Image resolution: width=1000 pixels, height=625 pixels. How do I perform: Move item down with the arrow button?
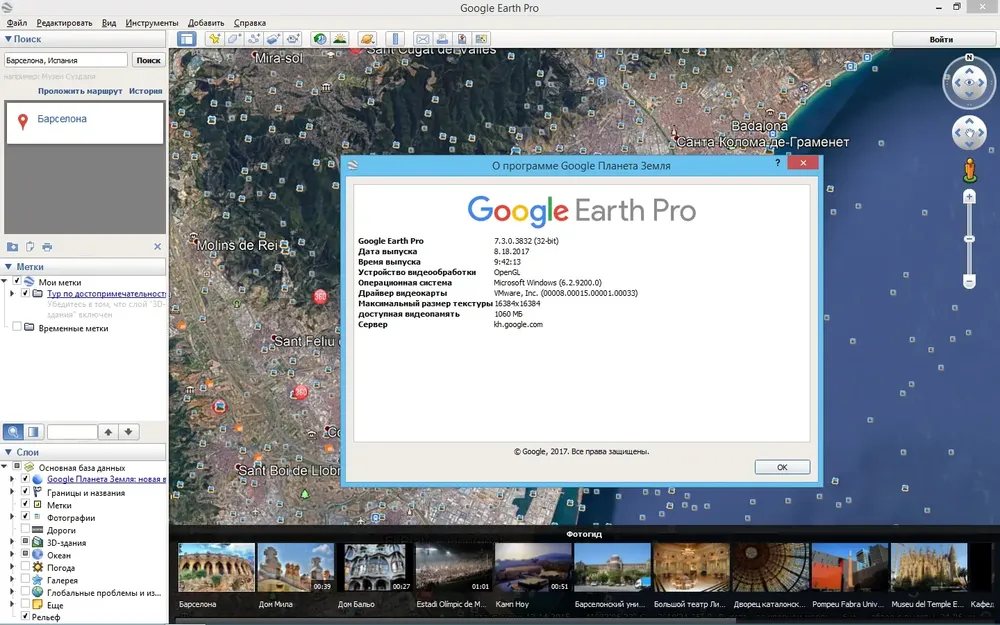(x=128, y=432)
